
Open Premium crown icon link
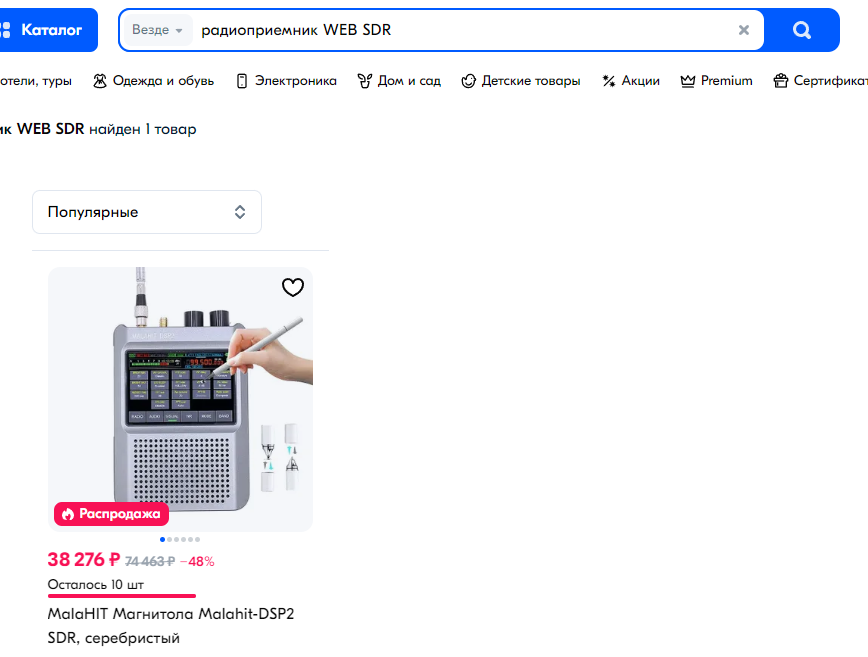[716, 81]
